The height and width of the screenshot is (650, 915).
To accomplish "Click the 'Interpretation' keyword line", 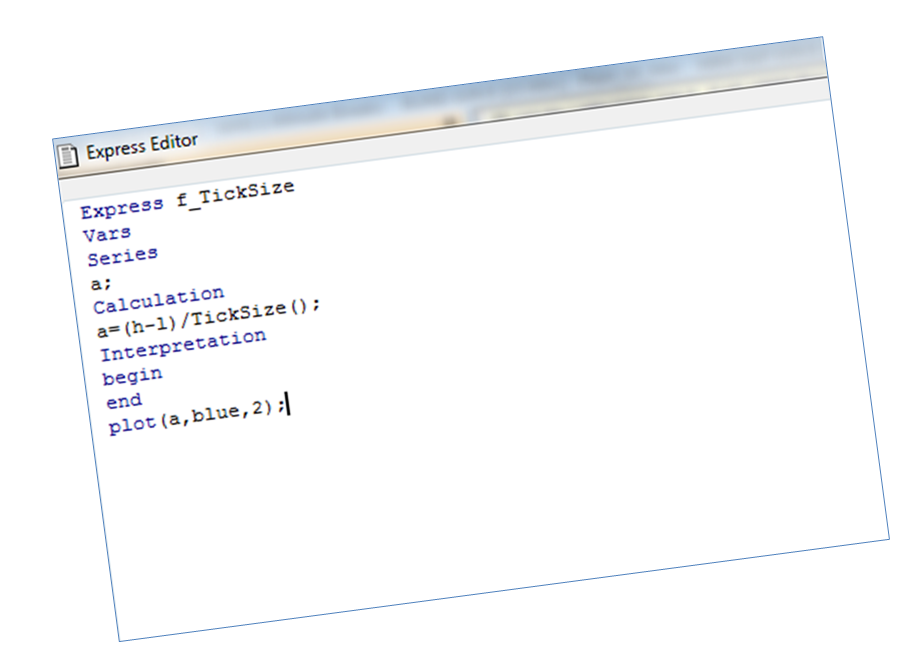I will (183, 345).
